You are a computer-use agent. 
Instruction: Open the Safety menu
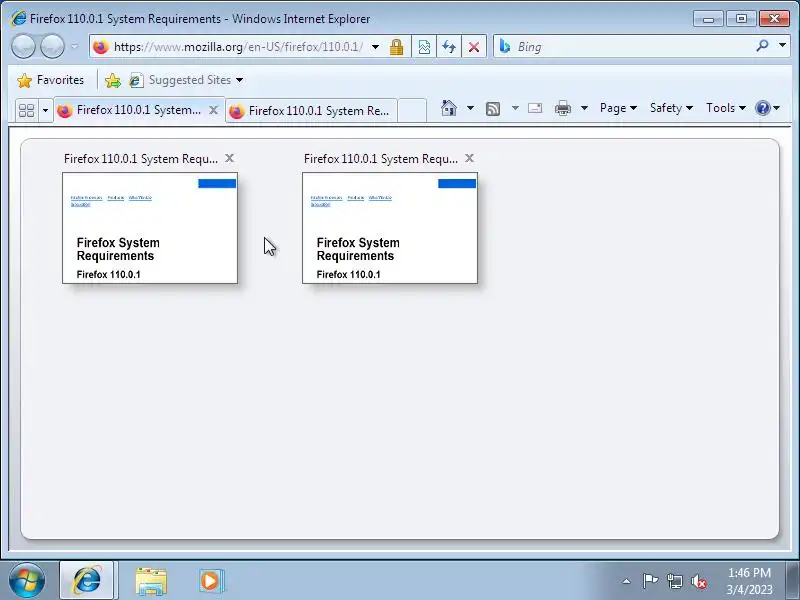click(x=671, y=108)
